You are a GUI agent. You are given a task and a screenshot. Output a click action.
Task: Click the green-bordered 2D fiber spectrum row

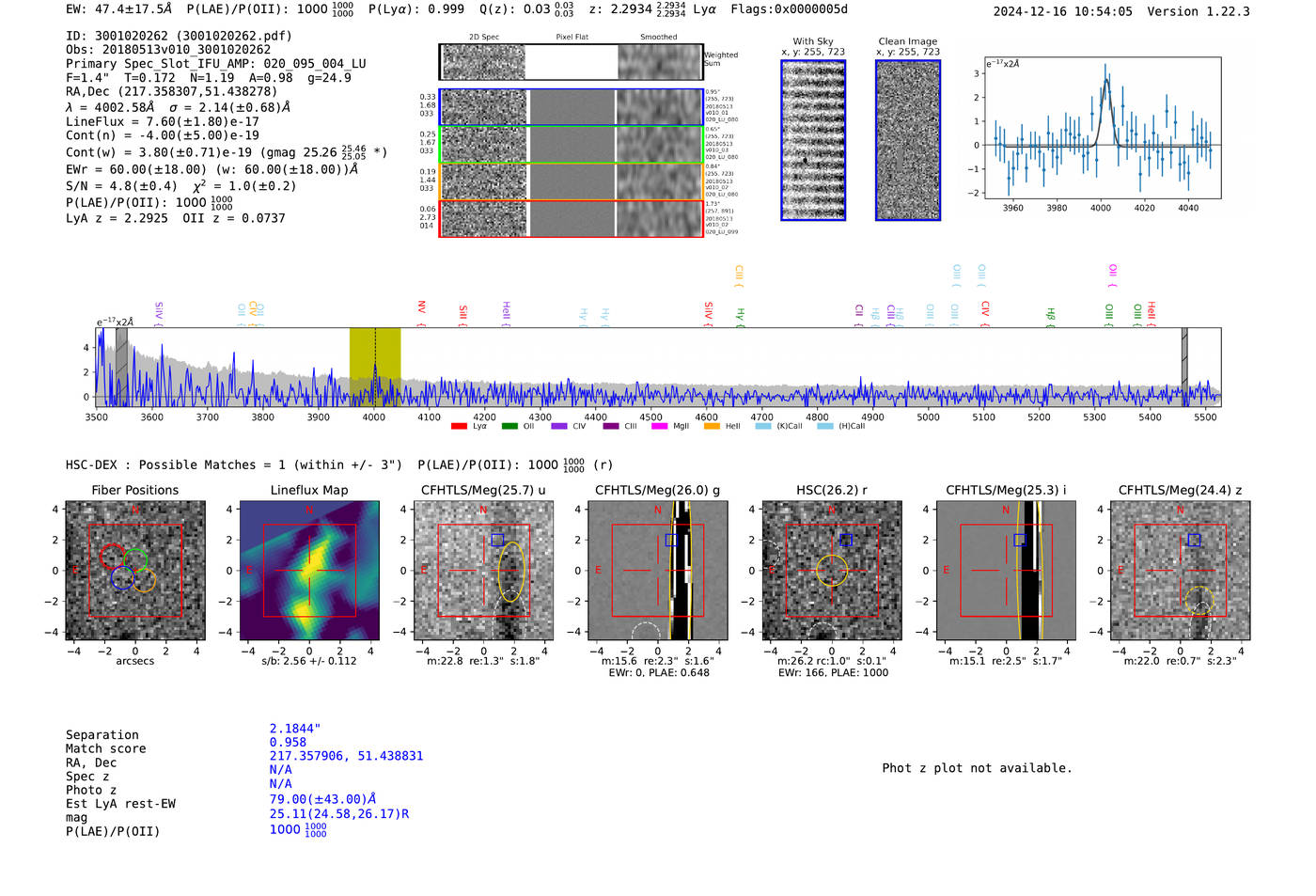tap(571, 144)
